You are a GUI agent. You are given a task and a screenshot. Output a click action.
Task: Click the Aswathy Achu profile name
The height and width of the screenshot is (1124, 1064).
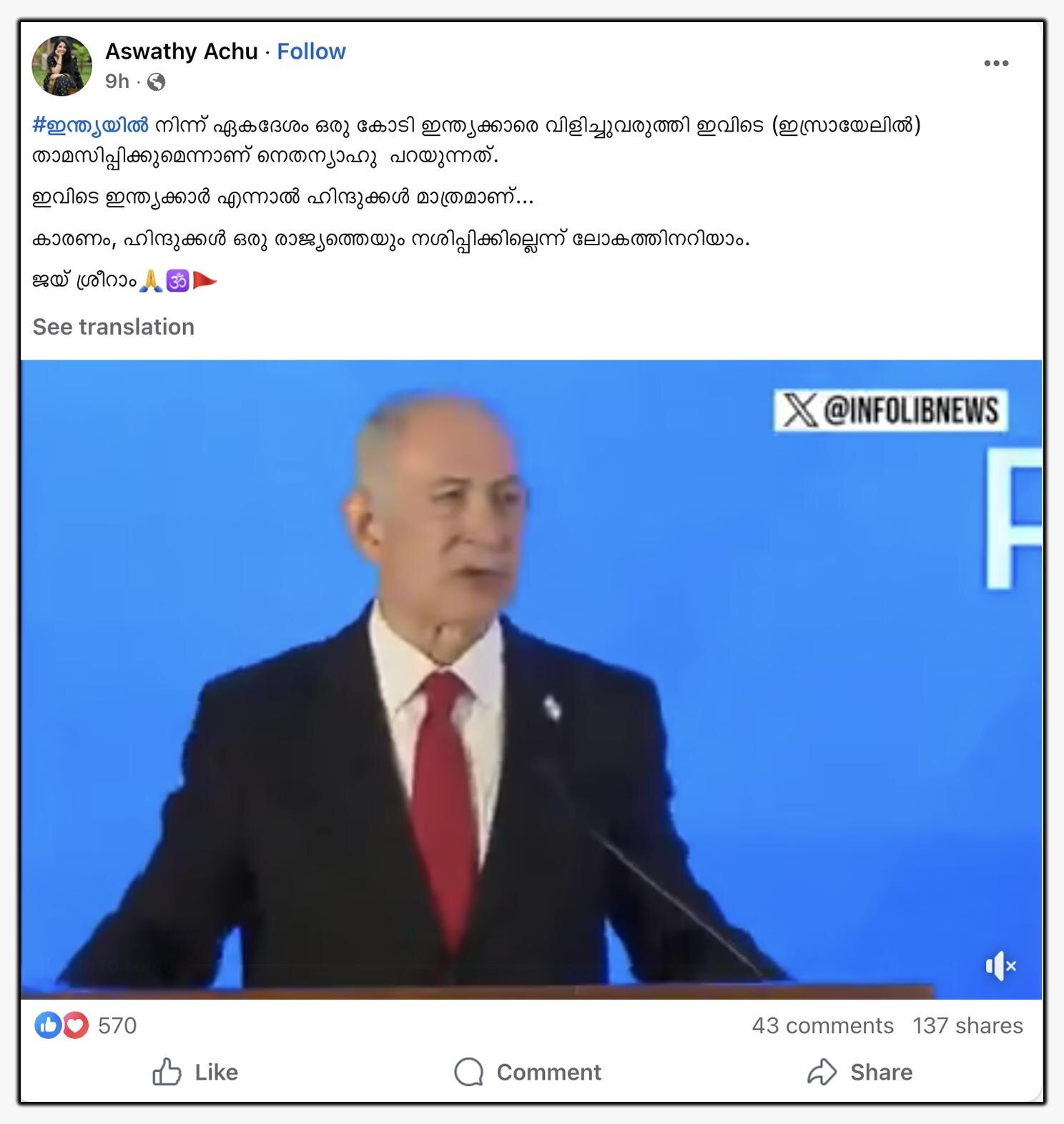182,51
